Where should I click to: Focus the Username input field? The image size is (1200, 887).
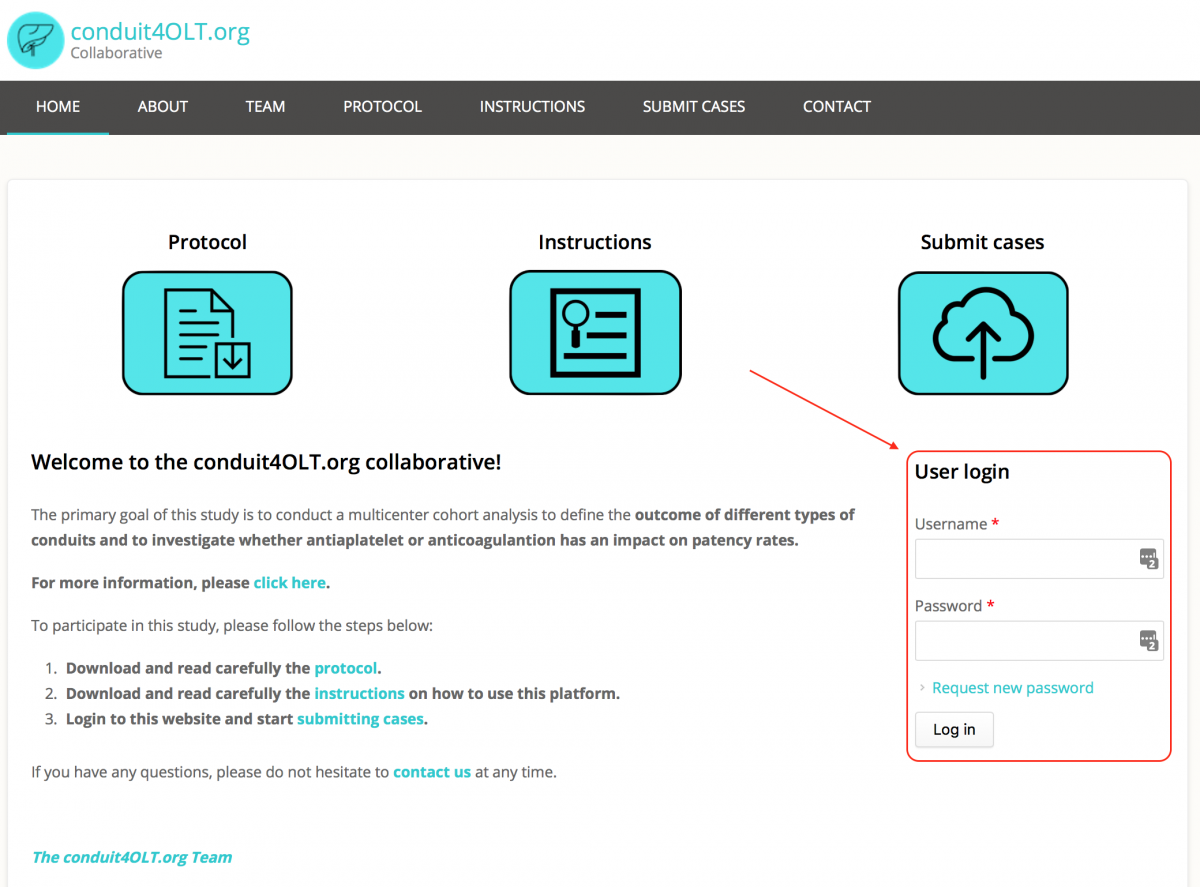[1025, 559]
